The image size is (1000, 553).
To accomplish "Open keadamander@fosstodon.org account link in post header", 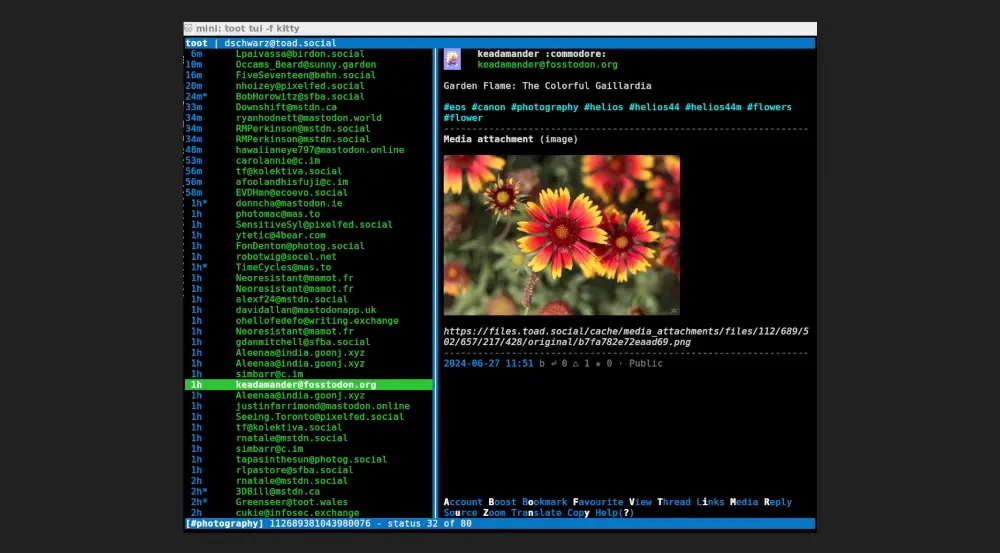I will coord(547,65).
